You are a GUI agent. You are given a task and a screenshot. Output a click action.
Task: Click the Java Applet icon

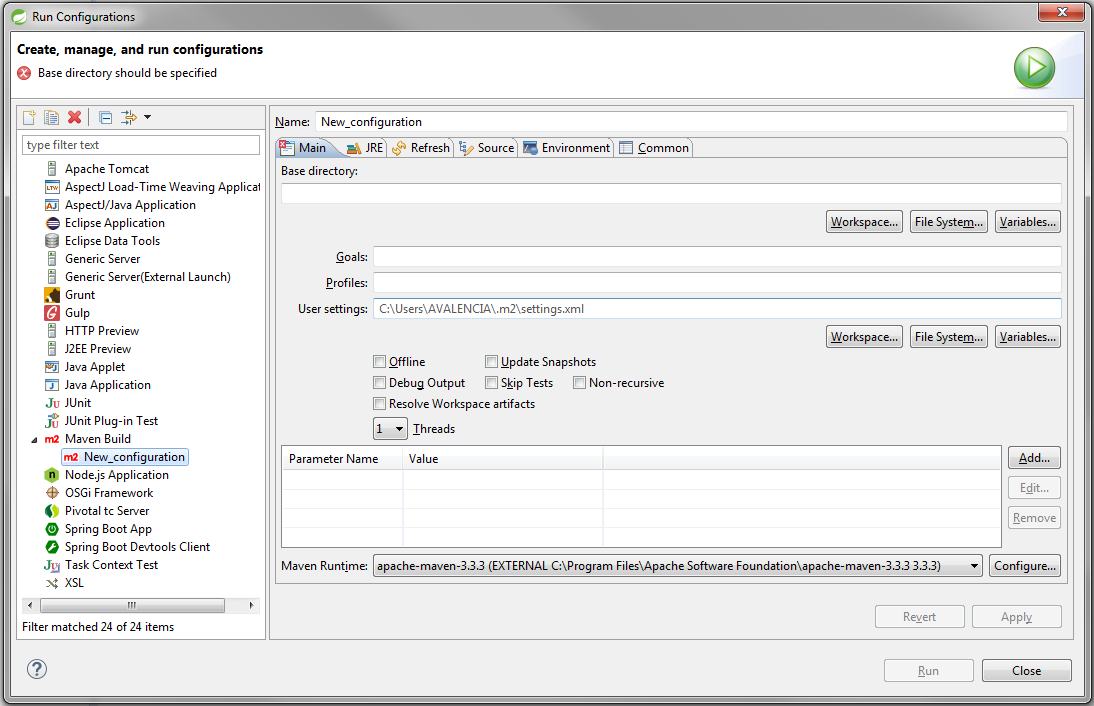pyautogui.click(x=52, y=367)
